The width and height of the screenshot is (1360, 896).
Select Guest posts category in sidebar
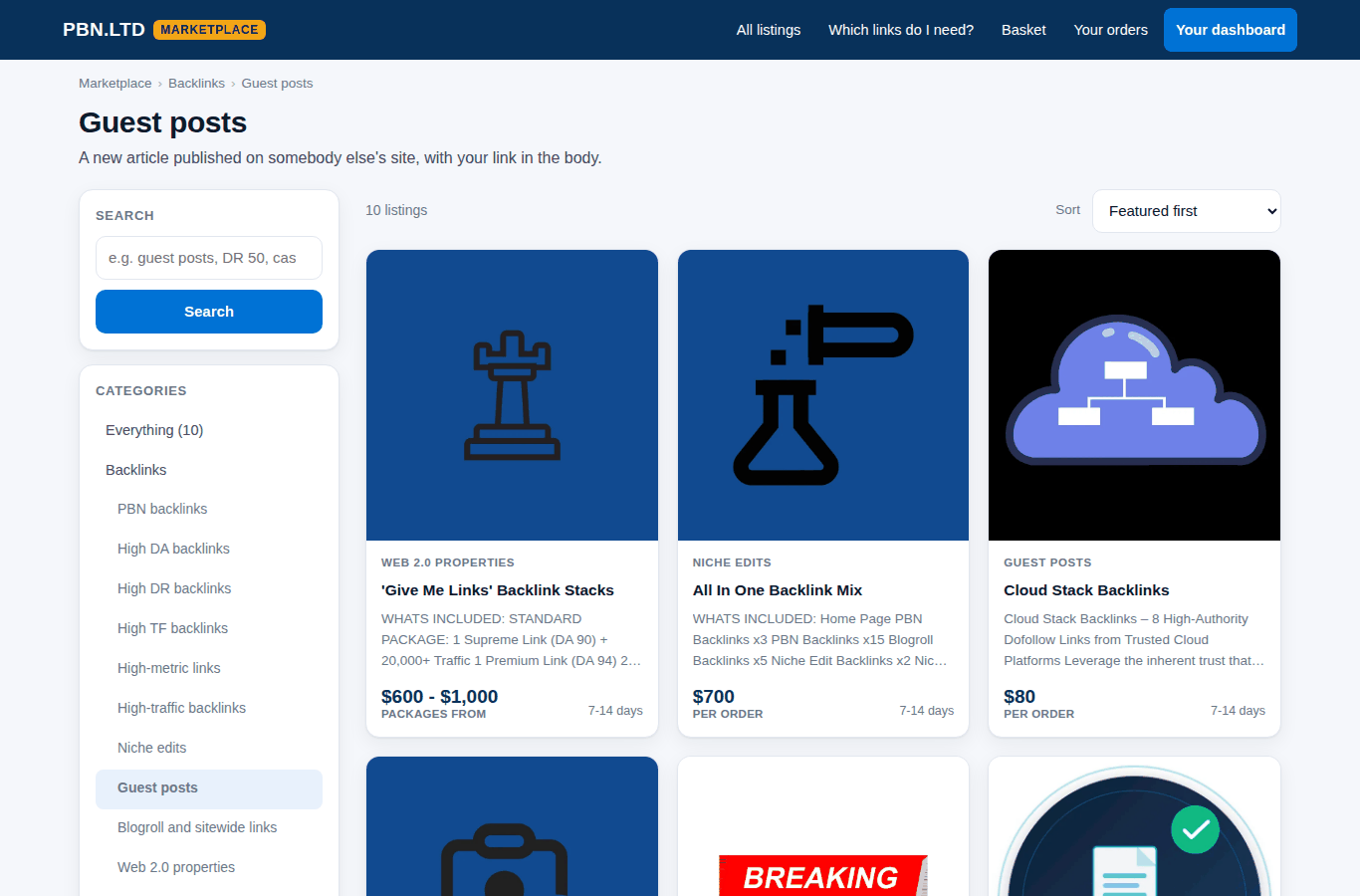[209, 788]
